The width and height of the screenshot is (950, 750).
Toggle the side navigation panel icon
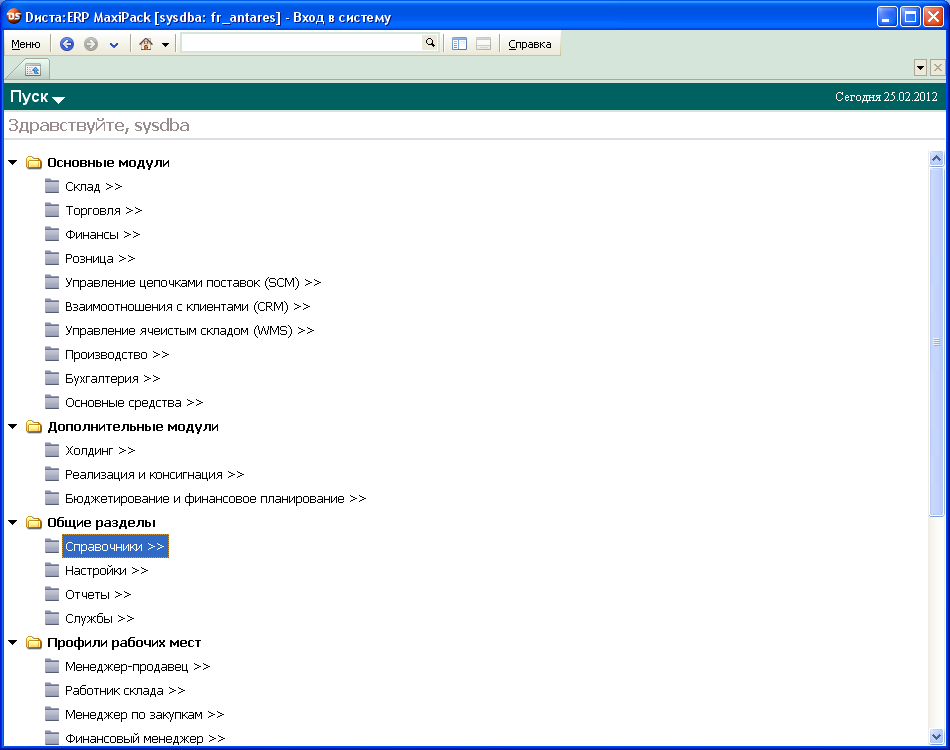click(x=460, y=44)
